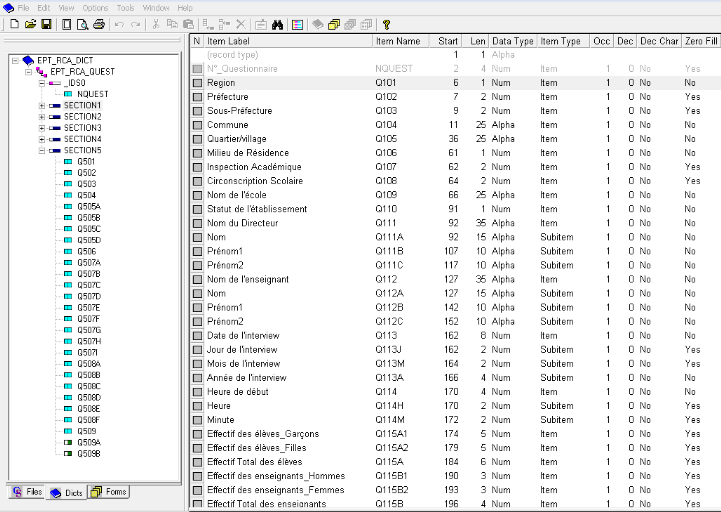721x512 pixels.
Task: Expand the SECTION1 tree node
Action: pos(42,105)
